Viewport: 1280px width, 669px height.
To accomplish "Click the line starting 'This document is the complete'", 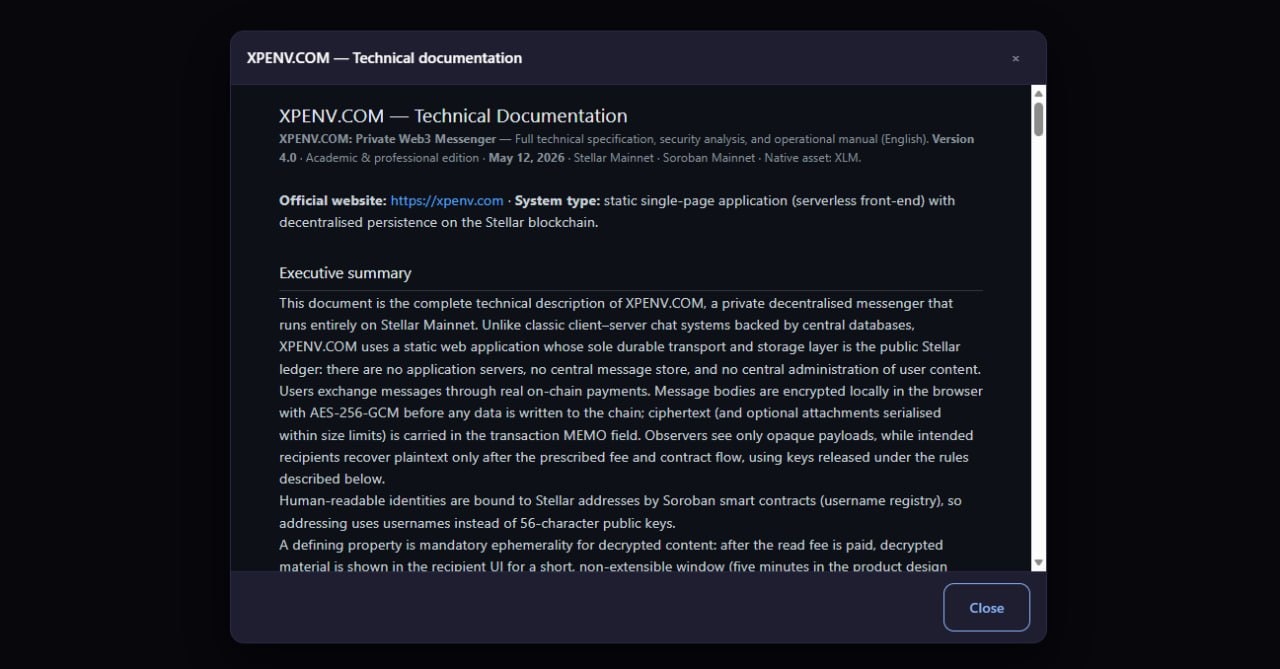I will 616,303.
